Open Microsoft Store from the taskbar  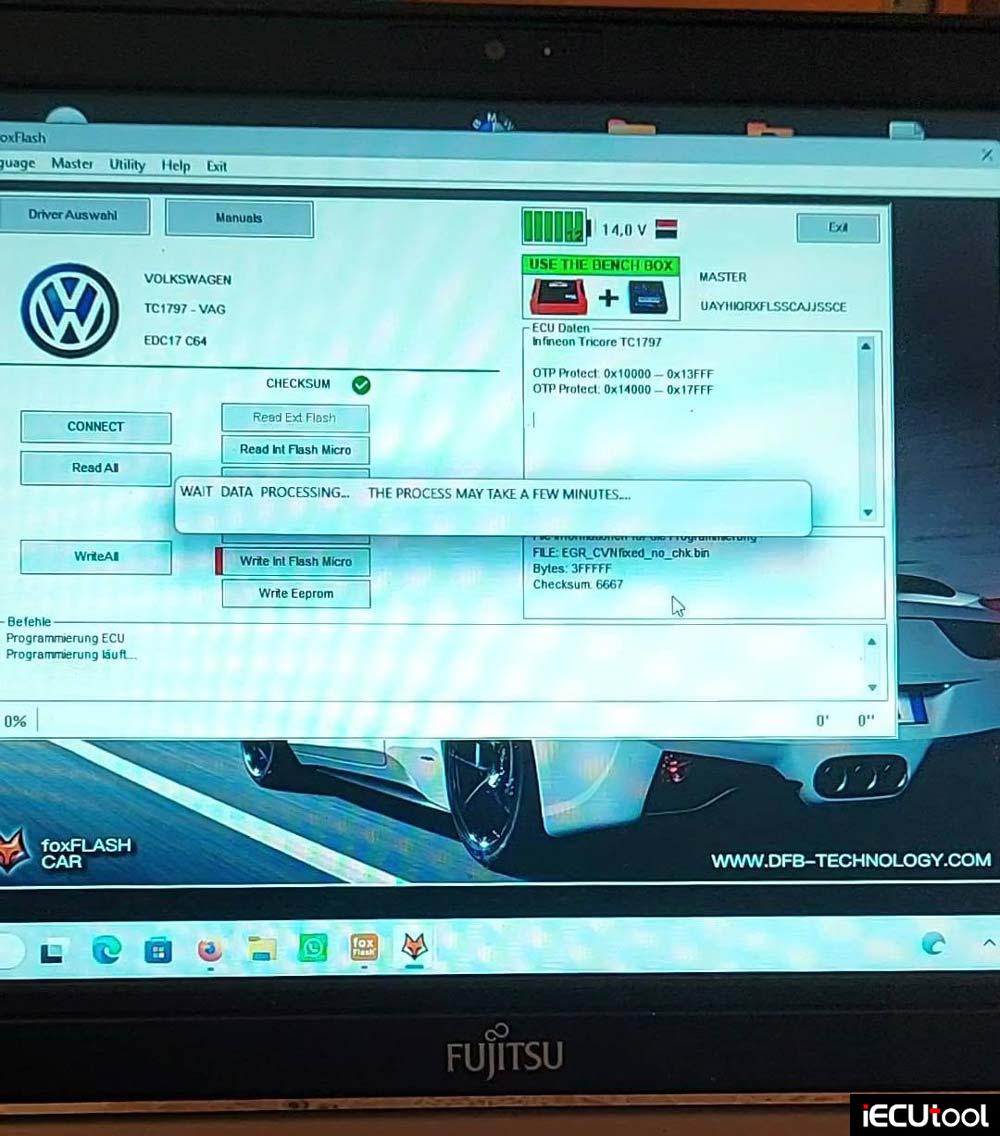(x=158, y=950)
